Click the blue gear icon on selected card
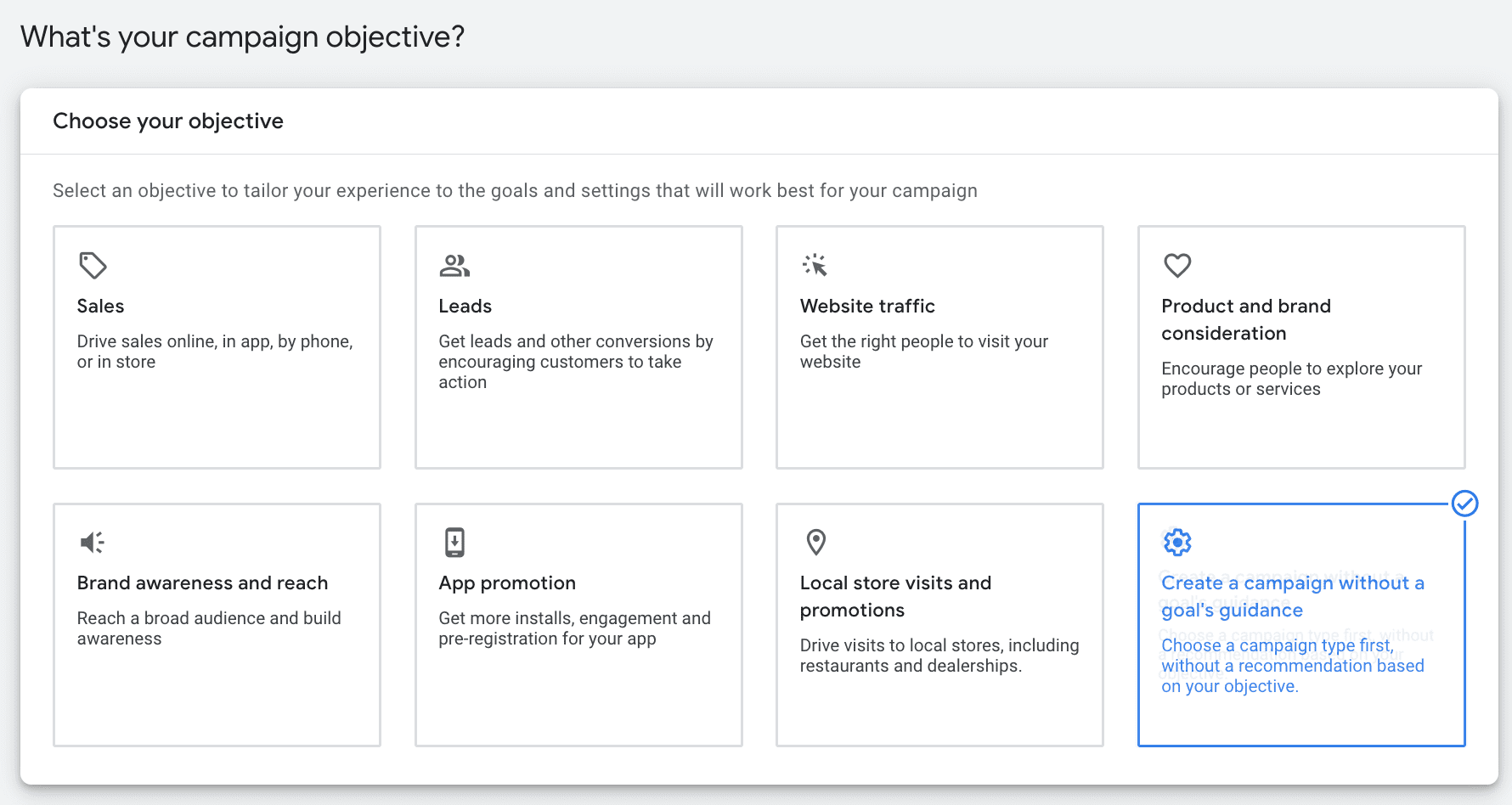Viewport: 1512px width, 805px height. [x=1177, y=542]
